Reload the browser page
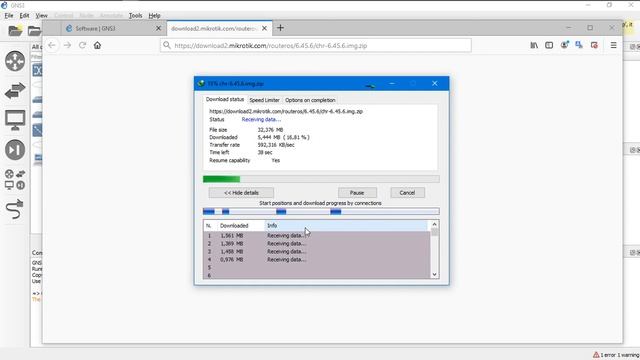640x360 pixels. tap(82, 45)
